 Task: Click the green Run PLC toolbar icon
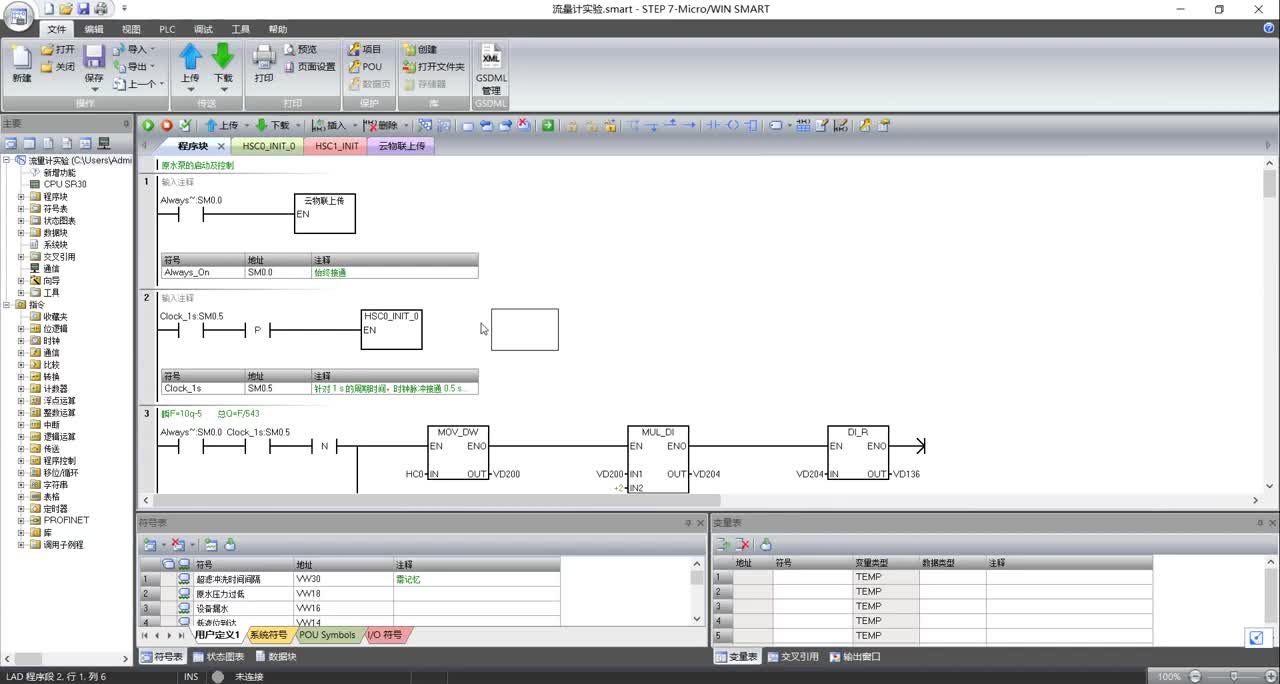[x=148, y=125]
